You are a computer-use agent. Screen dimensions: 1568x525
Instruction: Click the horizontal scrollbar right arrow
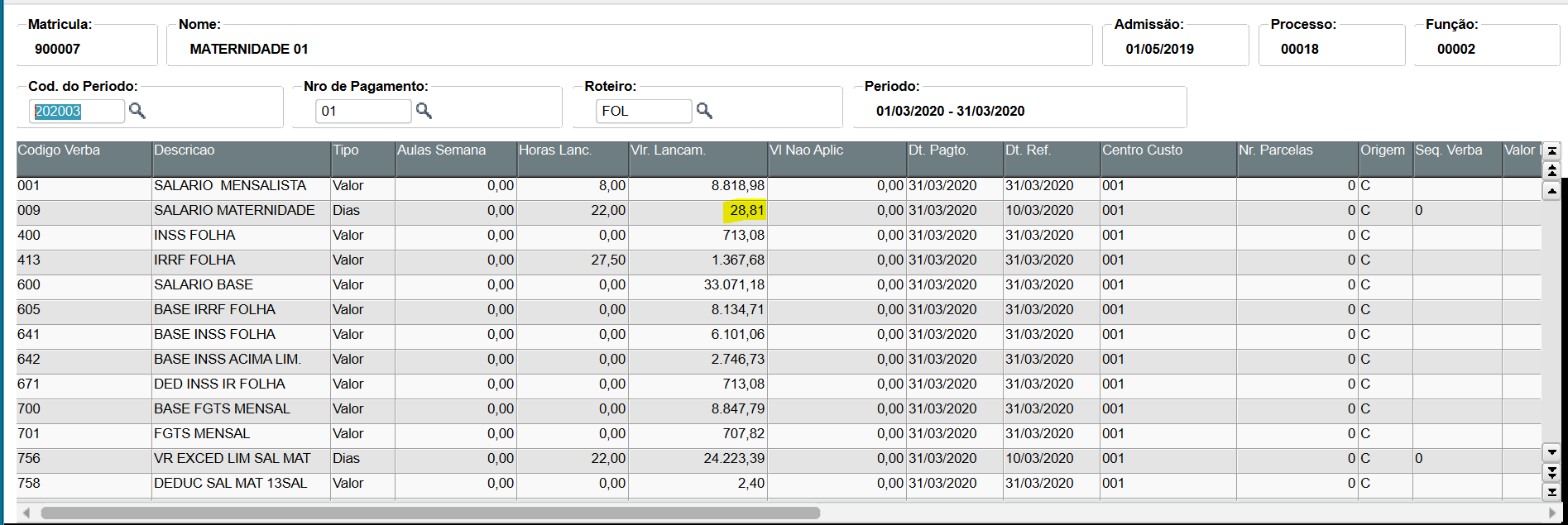[x=1551, y=513]
